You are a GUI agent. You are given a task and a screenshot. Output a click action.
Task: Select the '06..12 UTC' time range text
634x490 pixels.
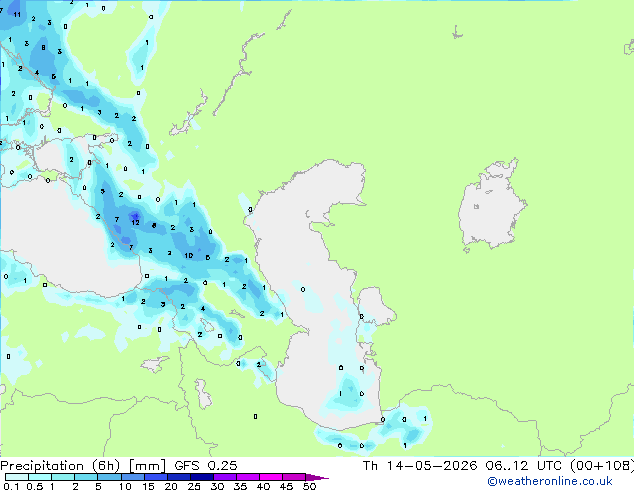(524, 466)
